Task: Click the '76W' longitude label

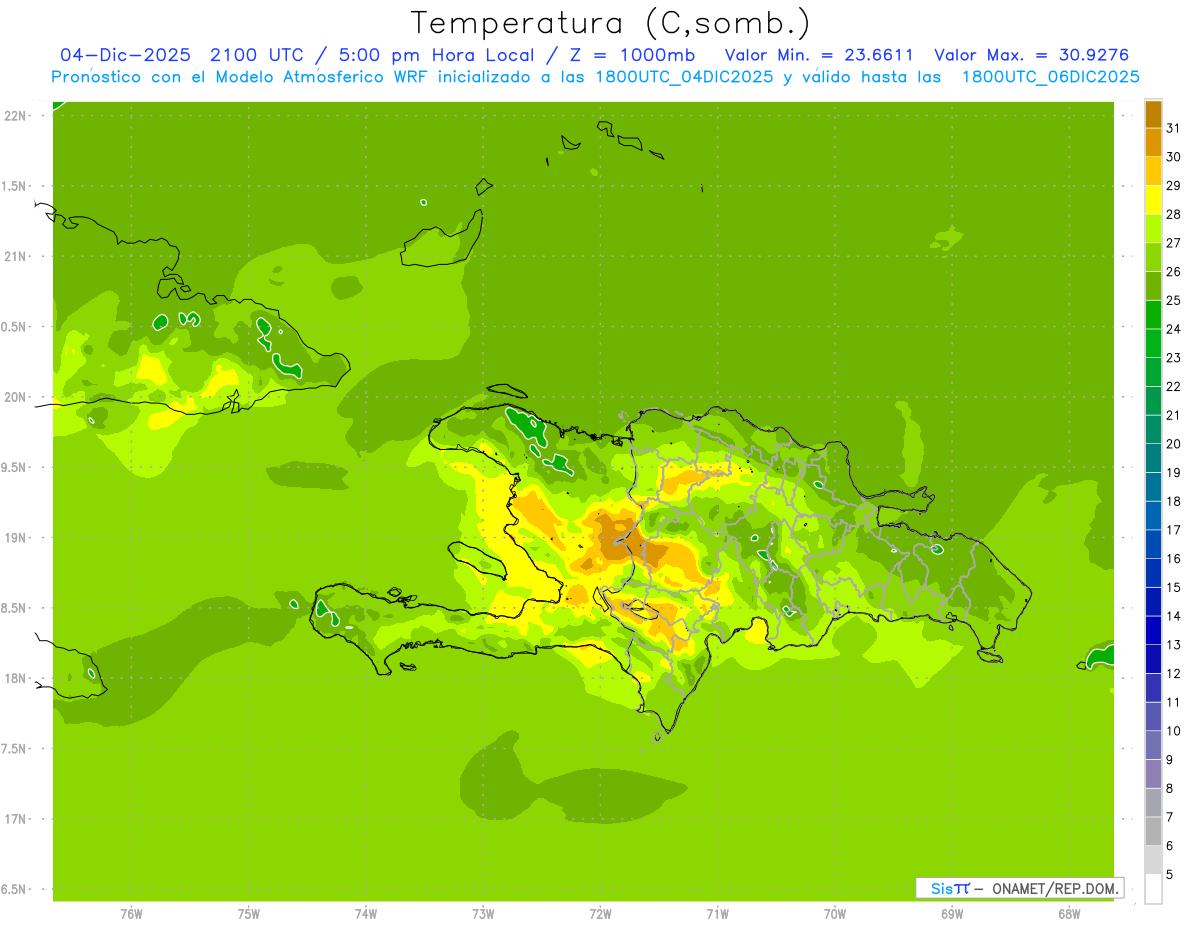Action: click(x=131, y=914)
